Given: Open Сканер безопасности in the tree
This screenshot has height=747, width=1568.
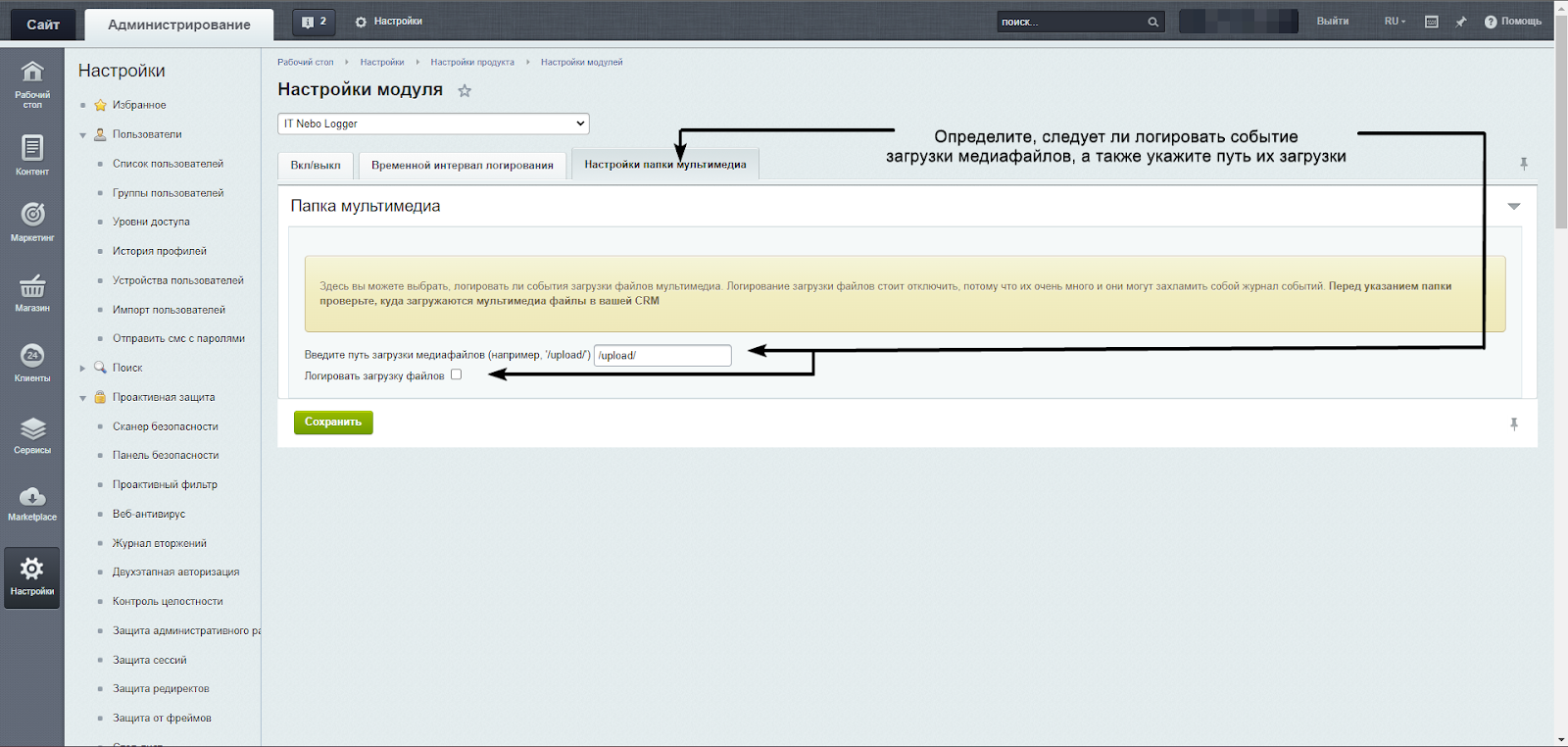Looking at the screenshot, I should [166, 426].
